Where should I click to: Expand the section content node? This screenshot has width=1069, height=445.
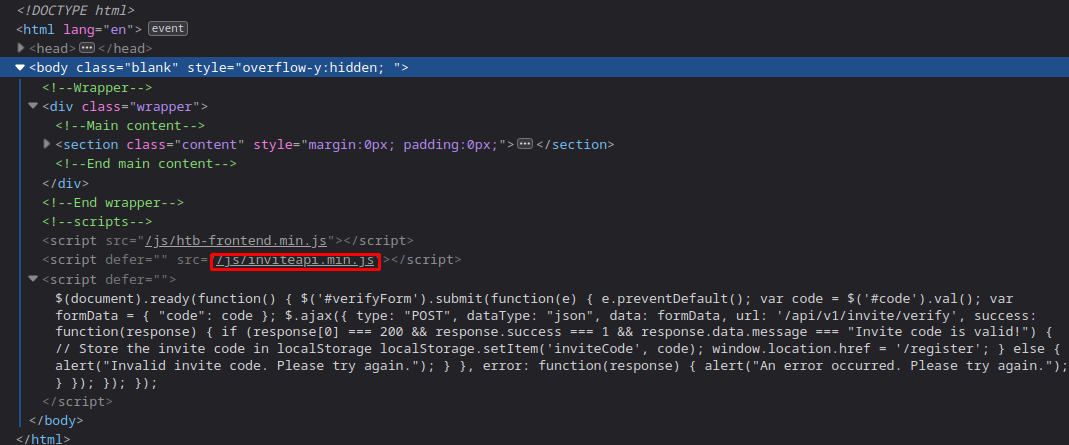coord(46,144)
